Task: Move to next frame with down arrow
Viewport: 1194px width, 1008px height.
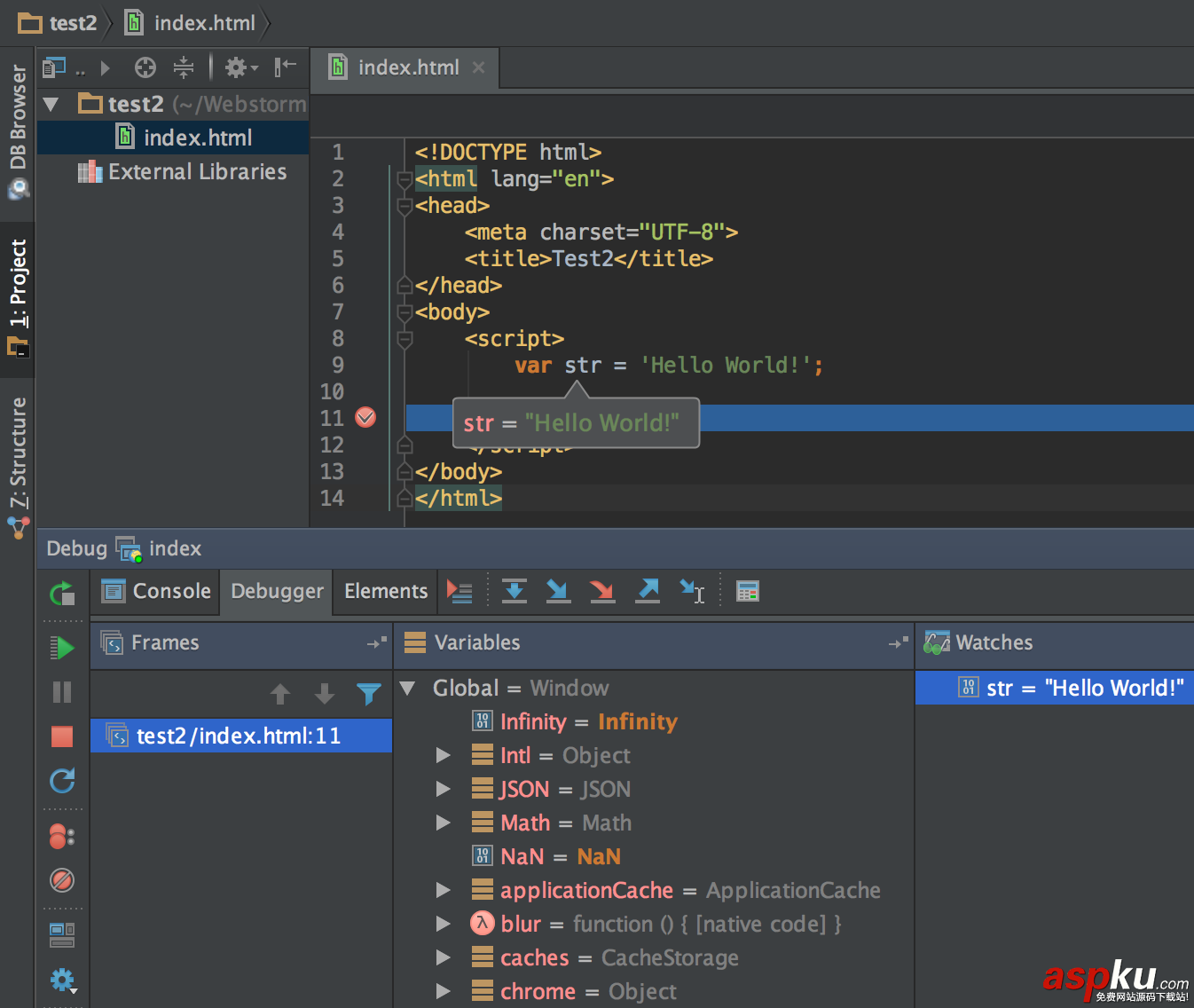Action: pos(325,694)
